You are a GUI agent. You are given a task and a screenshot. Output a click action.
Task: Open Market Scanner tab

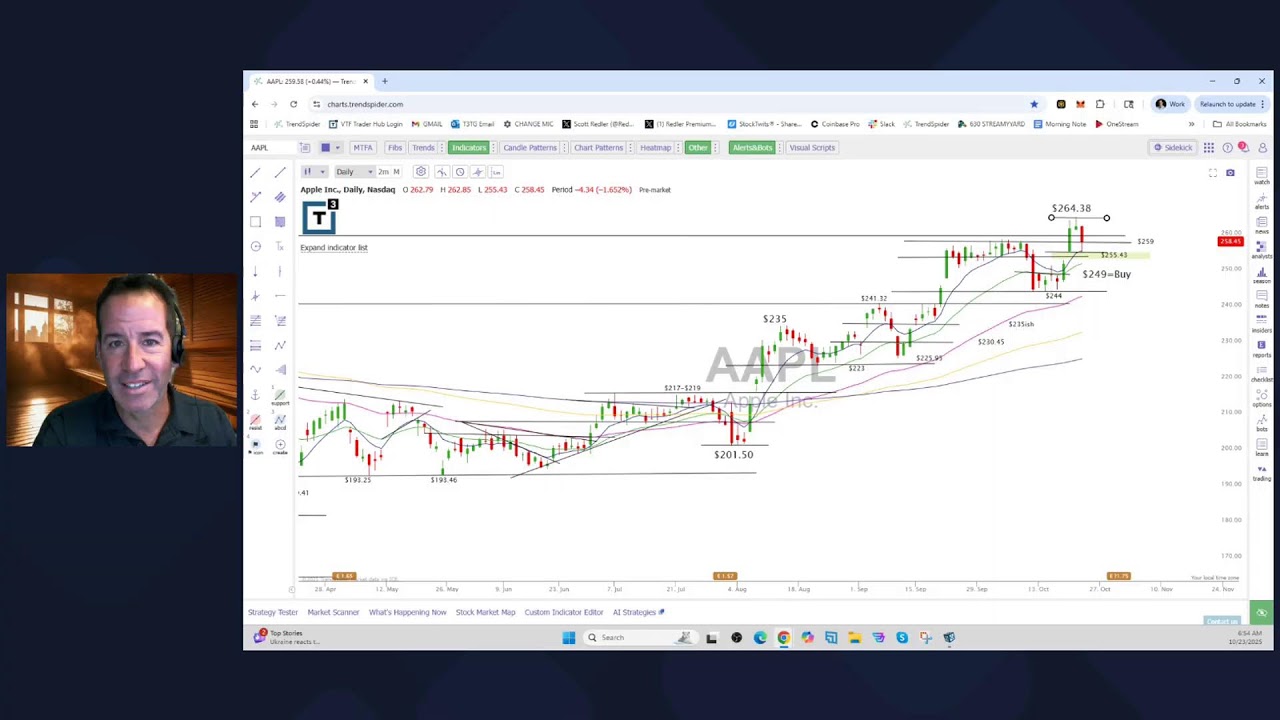pyautogui.click(x=333, y=612)
